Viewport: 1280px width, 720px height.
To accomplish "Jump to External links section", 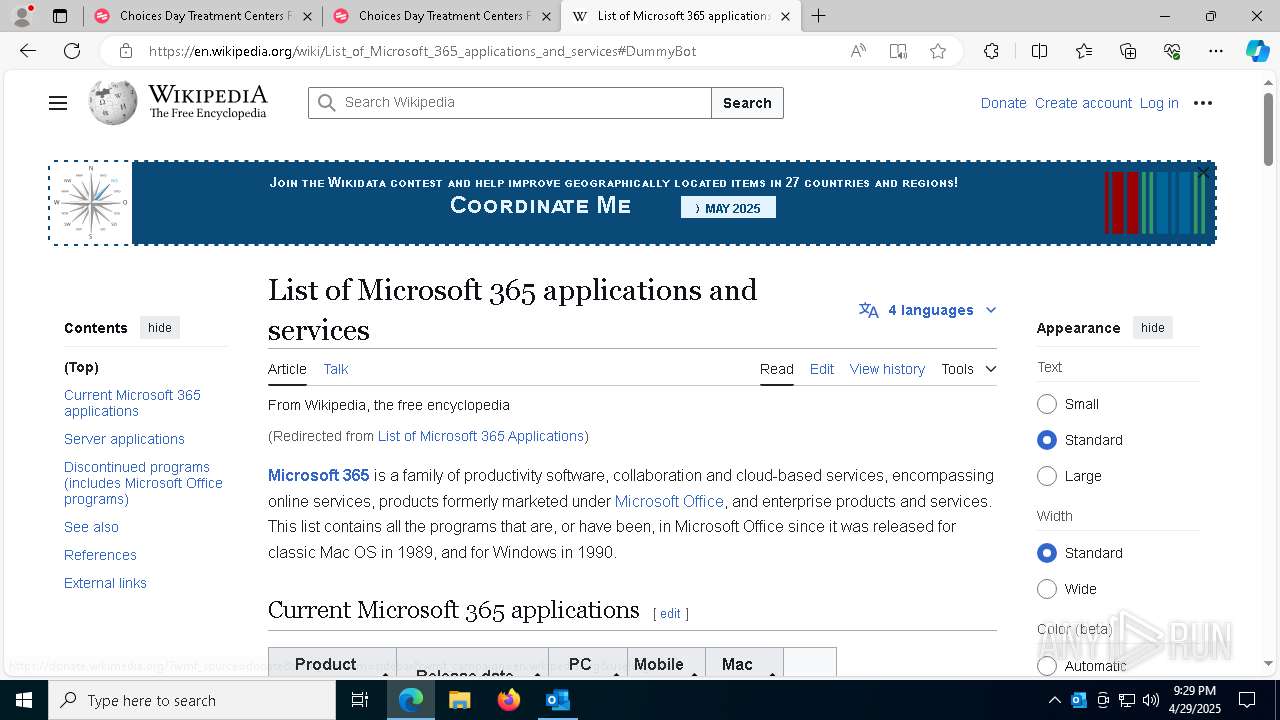I will click(105, 583).
